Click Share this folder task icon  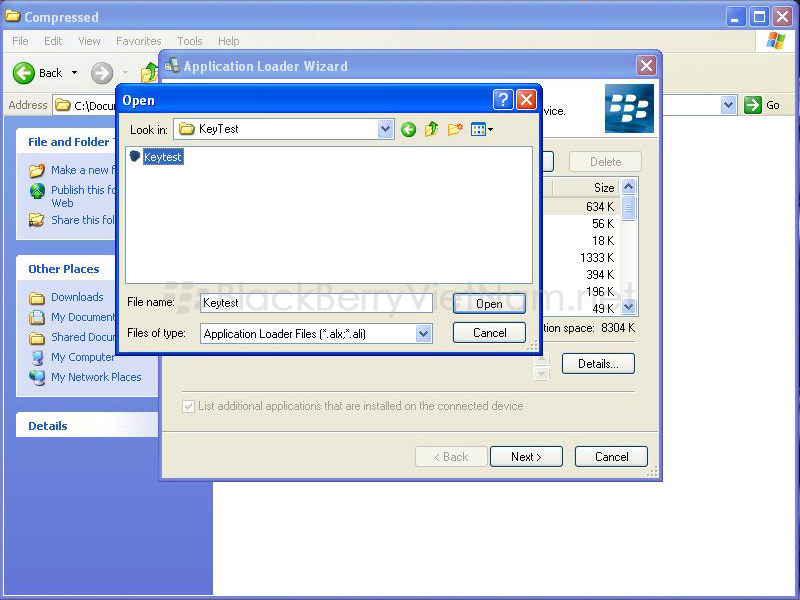(37, 220)
